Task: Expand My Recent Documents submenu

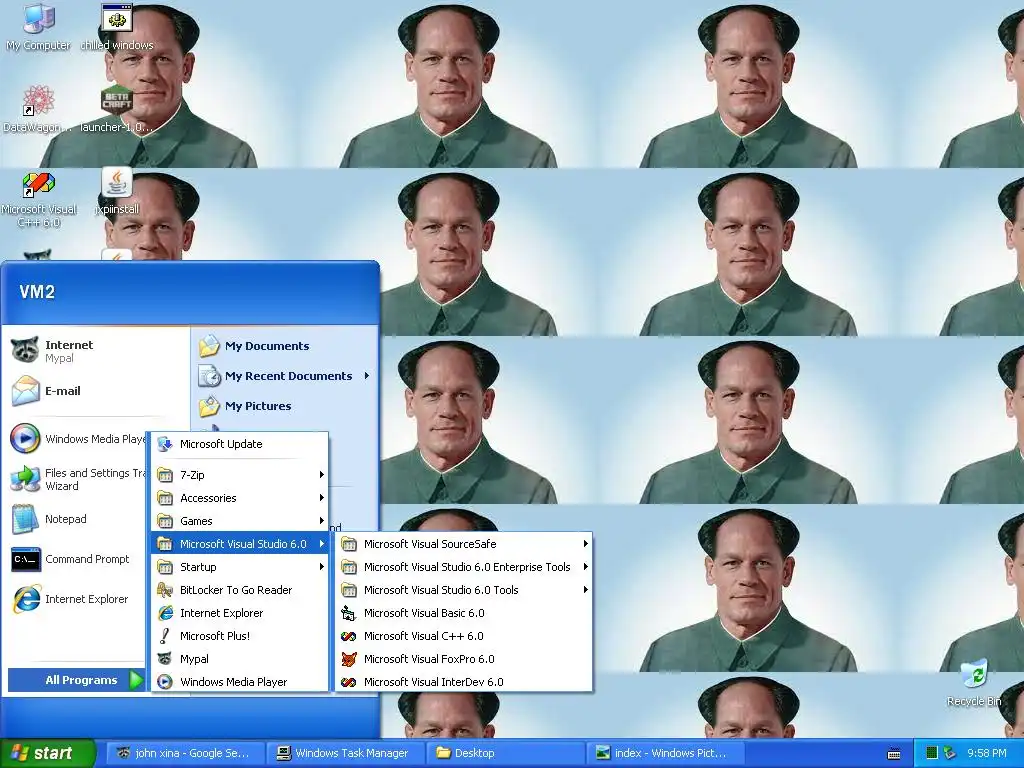Action: click(x=284, y=376)
